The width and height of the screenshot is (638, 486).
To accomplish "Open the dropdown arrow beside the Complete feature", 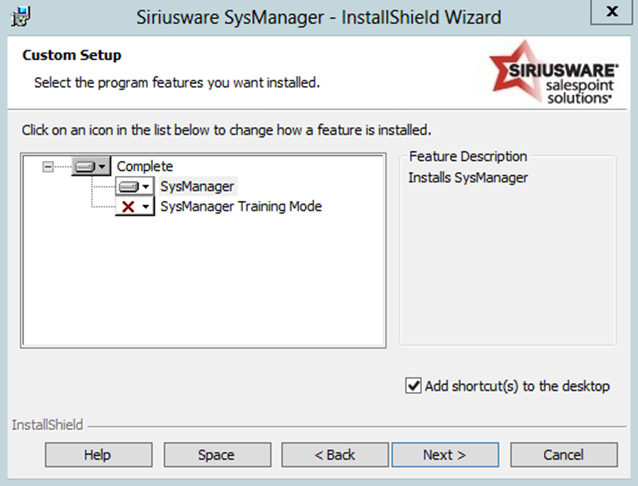I will (103, 167).
